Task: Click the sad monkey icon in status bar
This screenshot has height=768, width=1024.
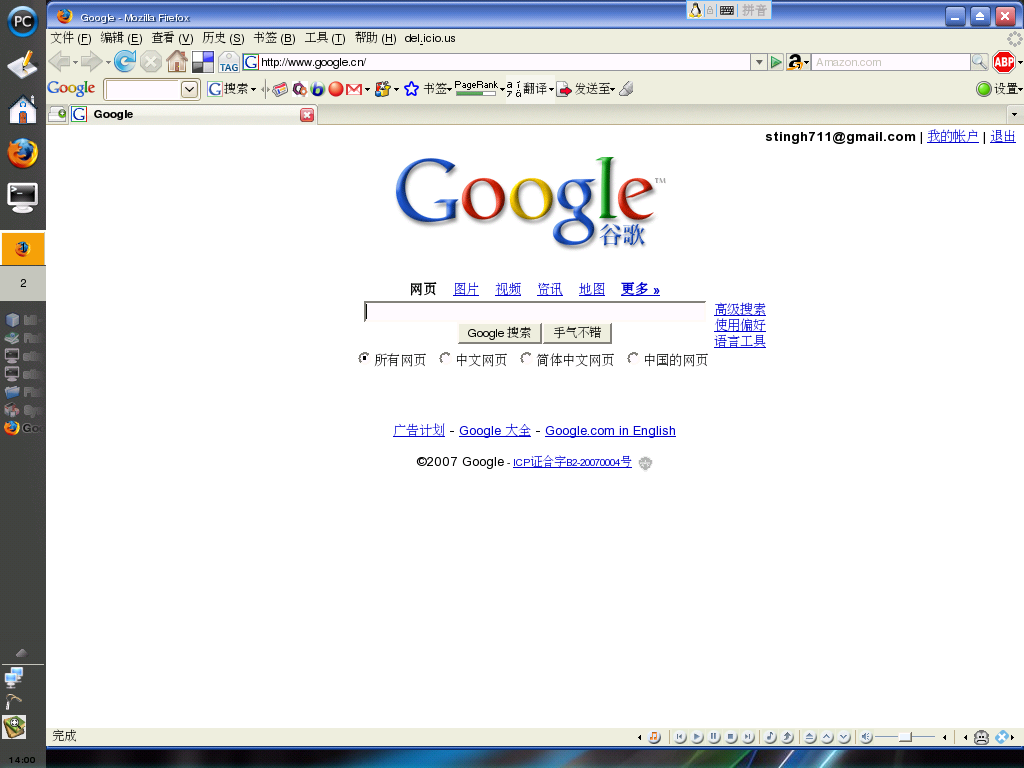Action: (981, 737)
